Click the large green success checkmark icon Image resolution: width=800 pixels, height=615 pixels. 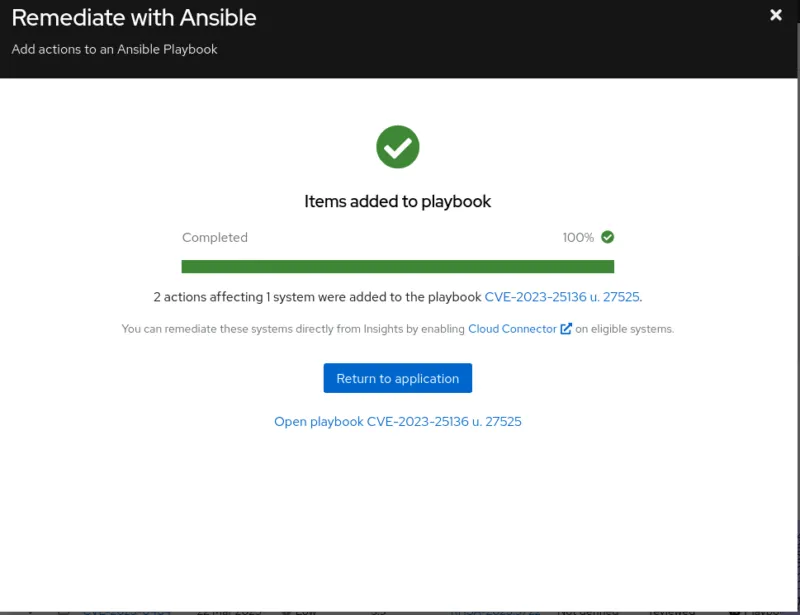(397, 148)
